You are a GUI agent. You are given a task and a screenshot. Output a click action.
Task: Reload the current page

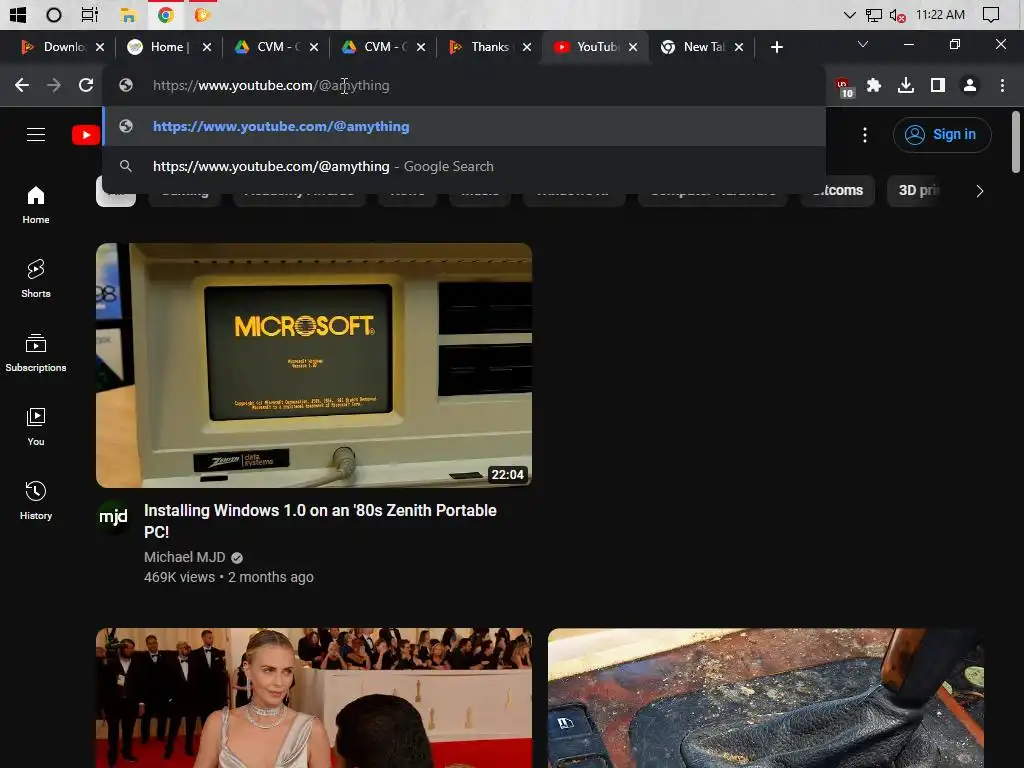point(86,85)
